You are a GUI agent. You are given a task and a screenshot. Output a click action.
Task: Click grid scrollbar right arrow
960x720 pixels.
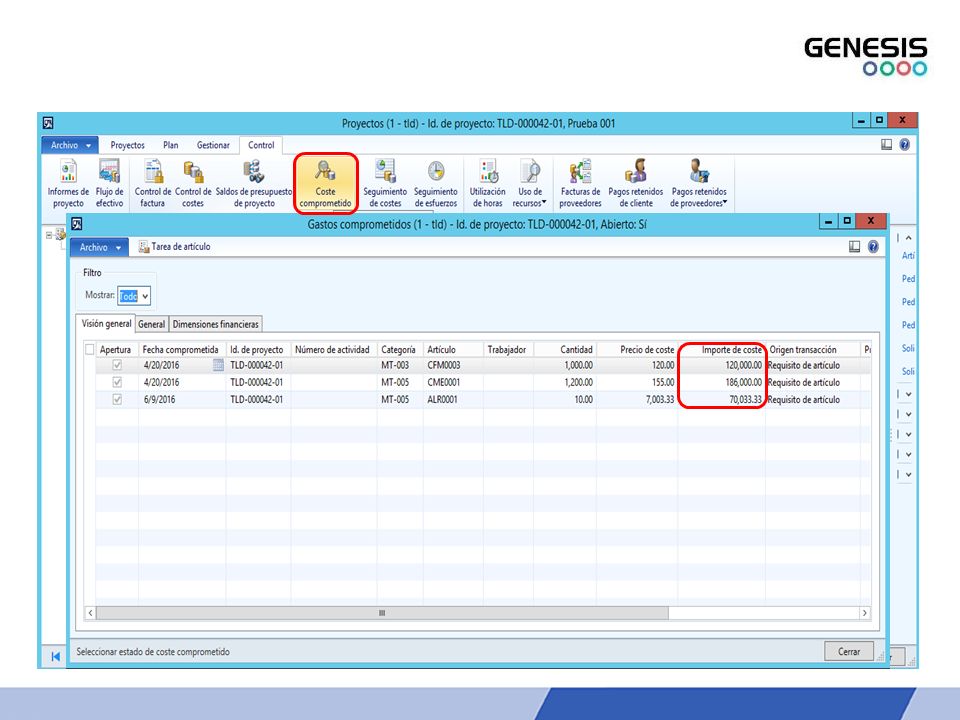tap(864, 613)
